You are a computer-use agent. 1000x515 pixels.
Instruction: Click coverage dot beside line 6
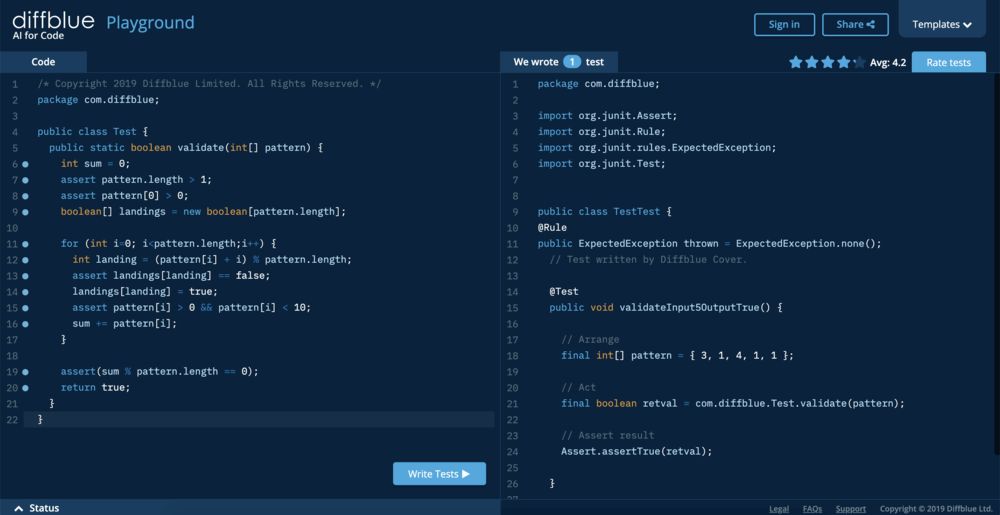[x=25, y=164]
